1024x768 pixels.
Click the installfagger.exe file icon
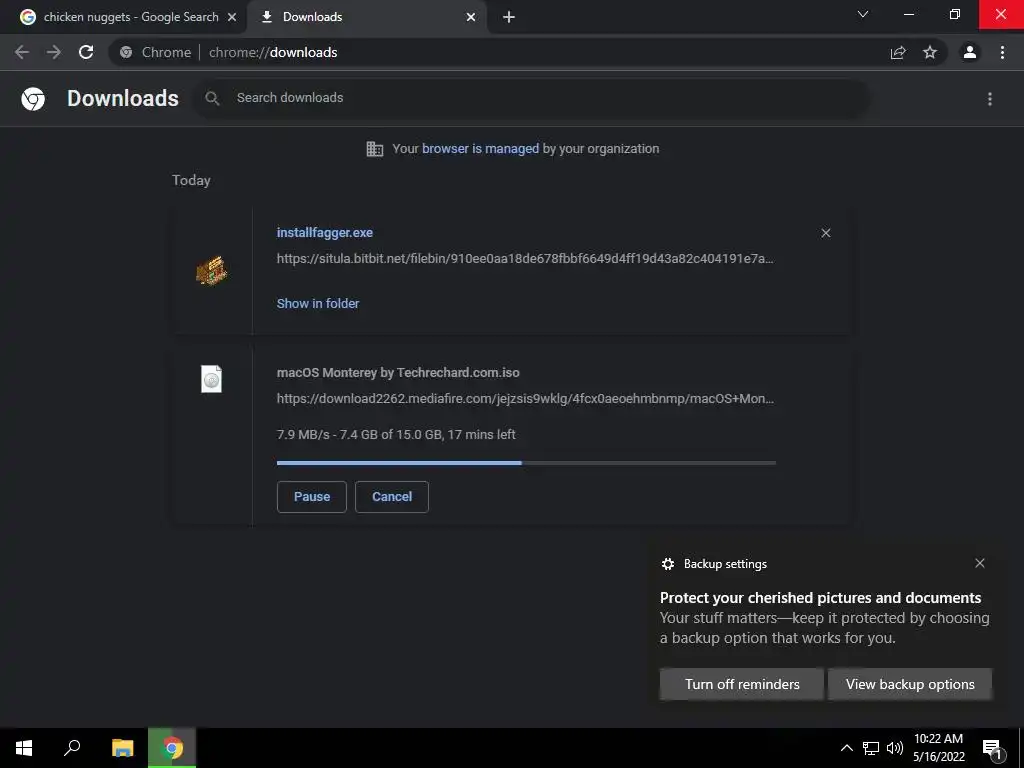coord(212,270)
